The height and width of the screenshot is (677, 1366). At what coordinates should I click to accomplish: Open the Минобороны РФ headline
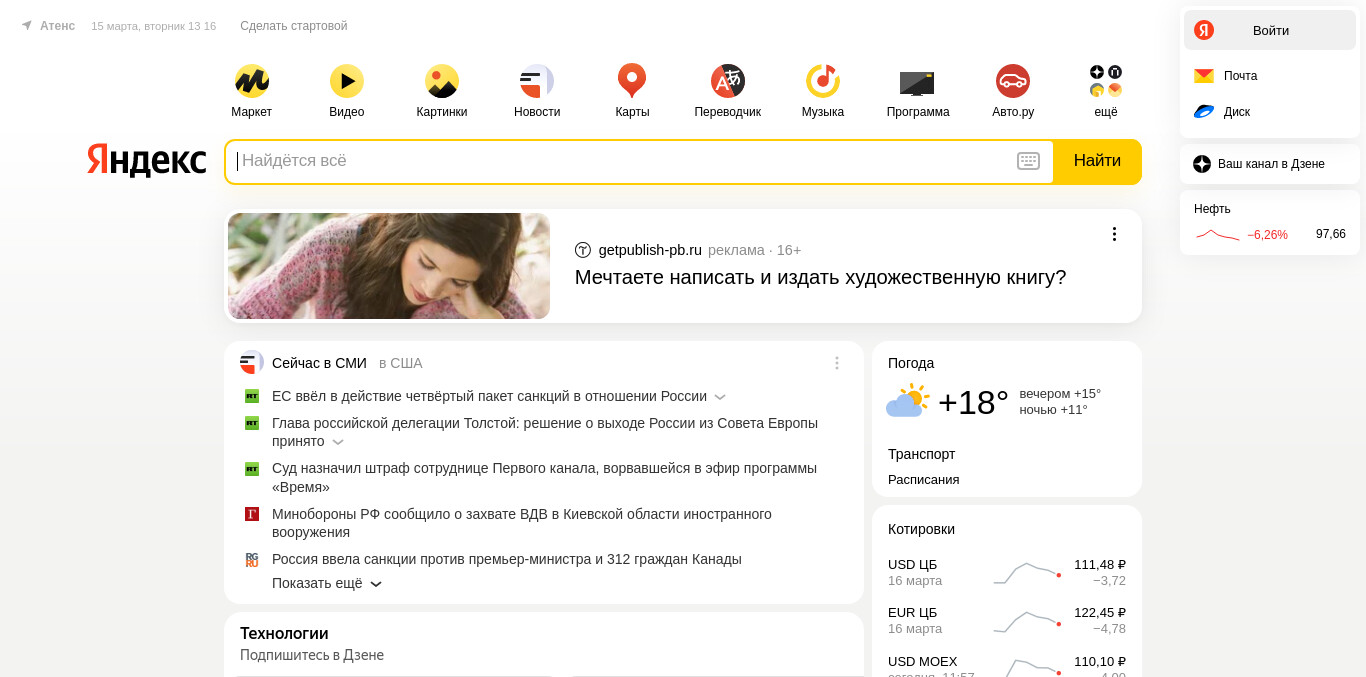tap(522, 523)
